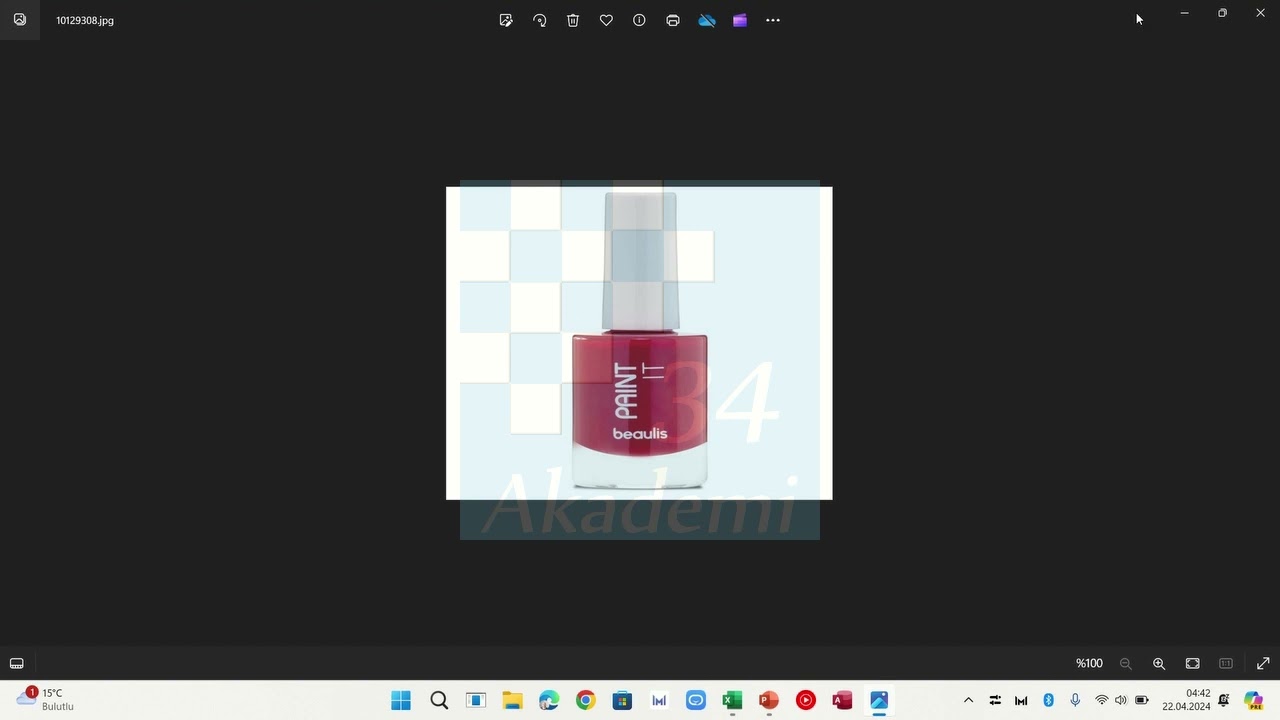Click the active Photos app taskbar icon
Image resolution: width=1280 pixels, height=720 pixels.
point(879,700)
